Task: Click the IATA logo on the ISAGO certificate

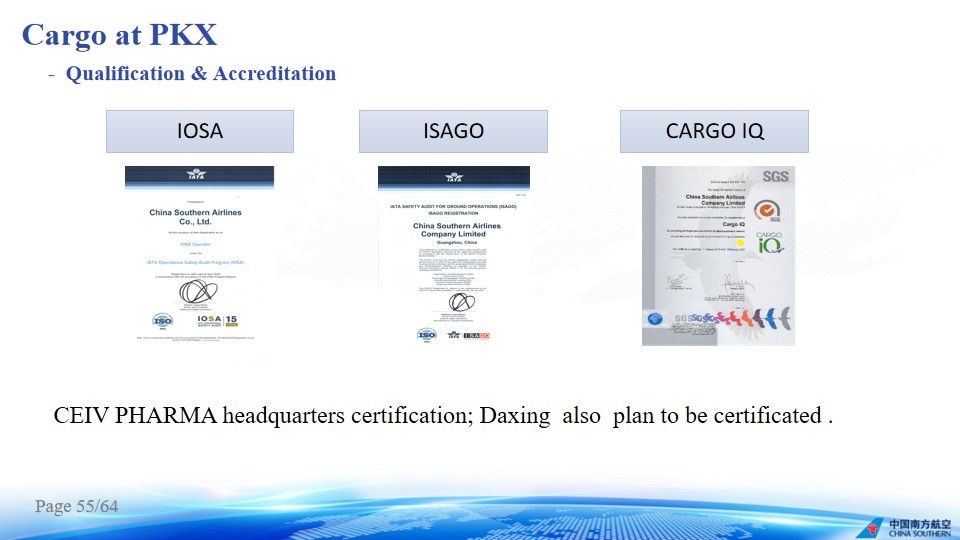Action: (454, 178)
